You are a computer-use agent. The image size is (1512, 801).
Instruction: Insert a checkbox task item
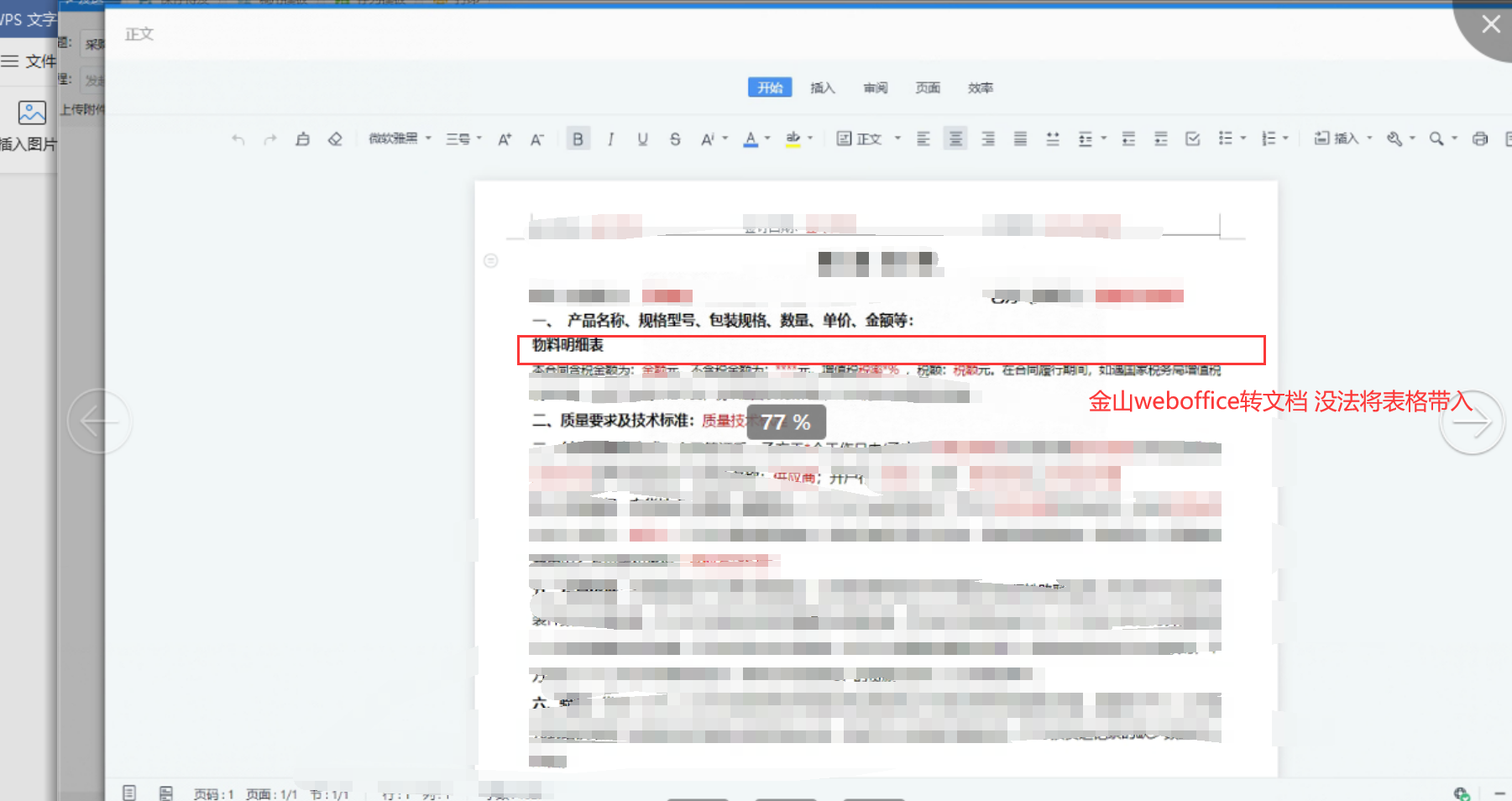click(1193, 139)
